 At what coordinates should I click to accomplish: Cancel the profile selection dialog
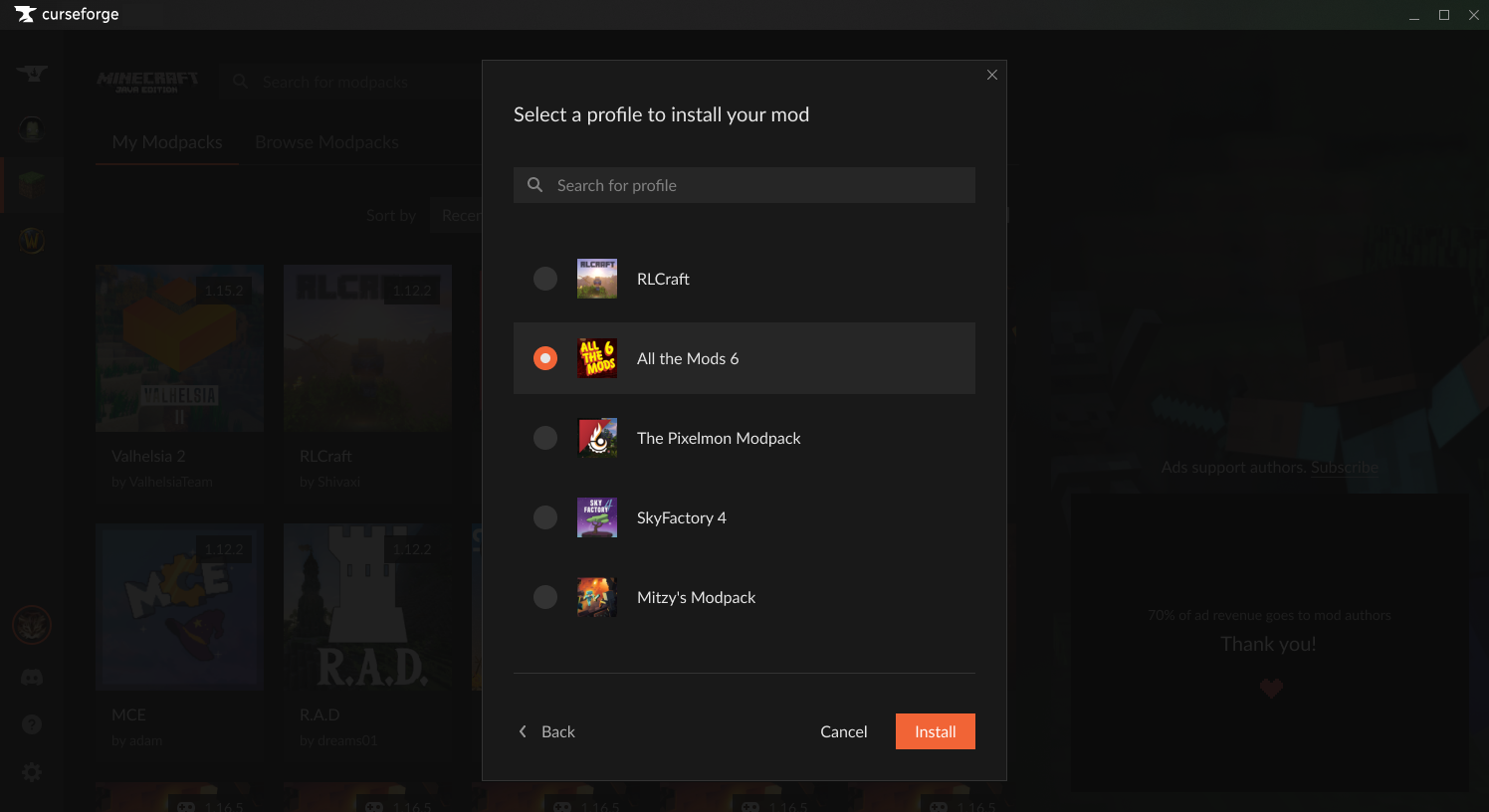[844, 731]
